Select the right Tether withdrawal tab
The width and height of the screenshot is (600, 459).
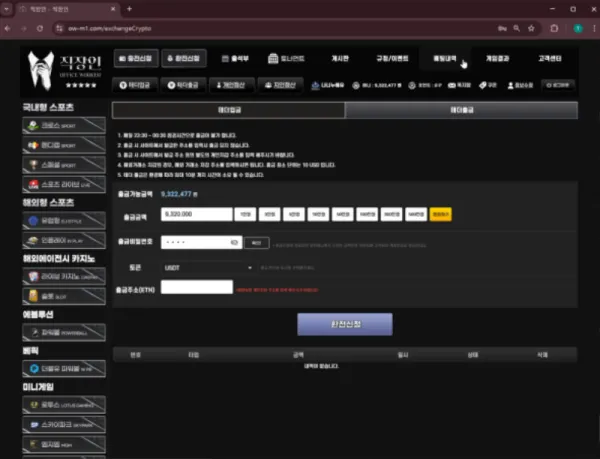click(x=461, y=110)
